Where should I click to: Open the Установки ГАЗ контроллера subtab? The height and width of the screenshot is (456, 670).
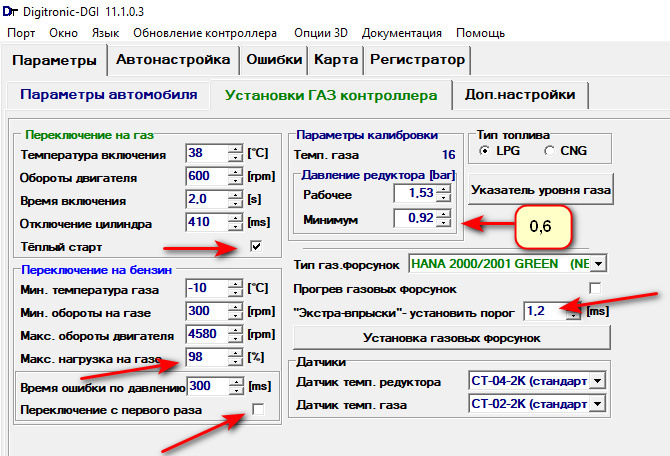(331, 95)
